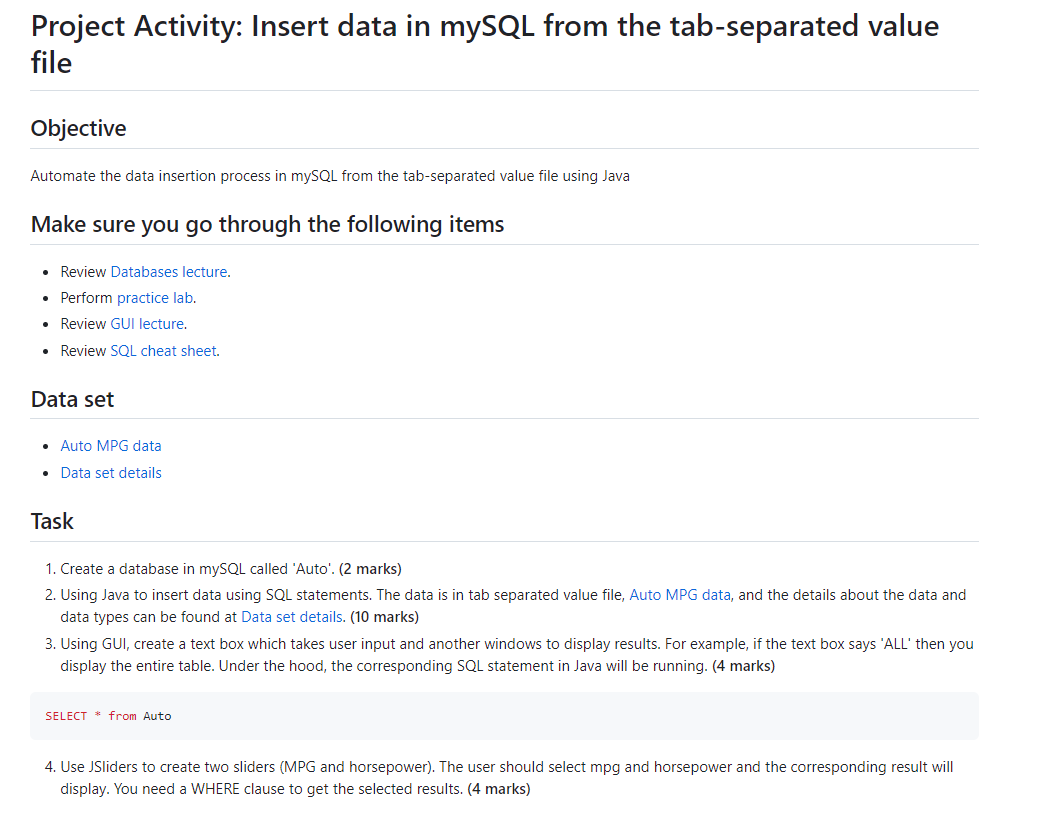
Task: Open Data set details bullet under Data set
Action: click(x=111, y=473)
